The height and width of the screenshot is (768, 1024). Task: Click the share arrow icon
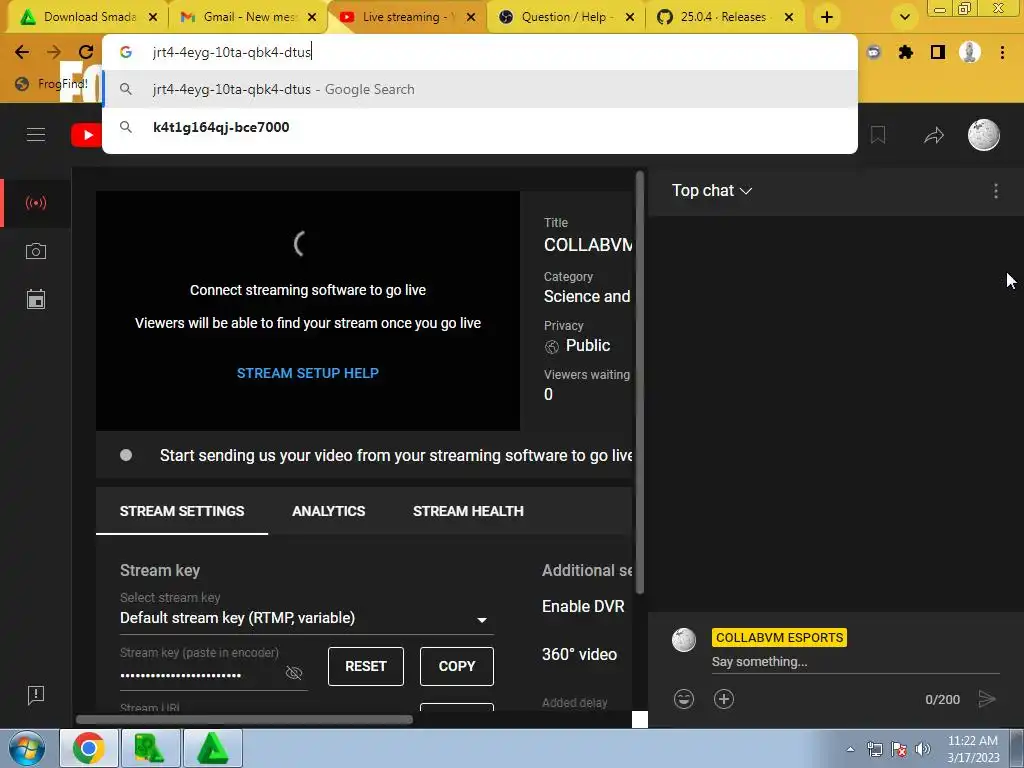tap(934, 135)
